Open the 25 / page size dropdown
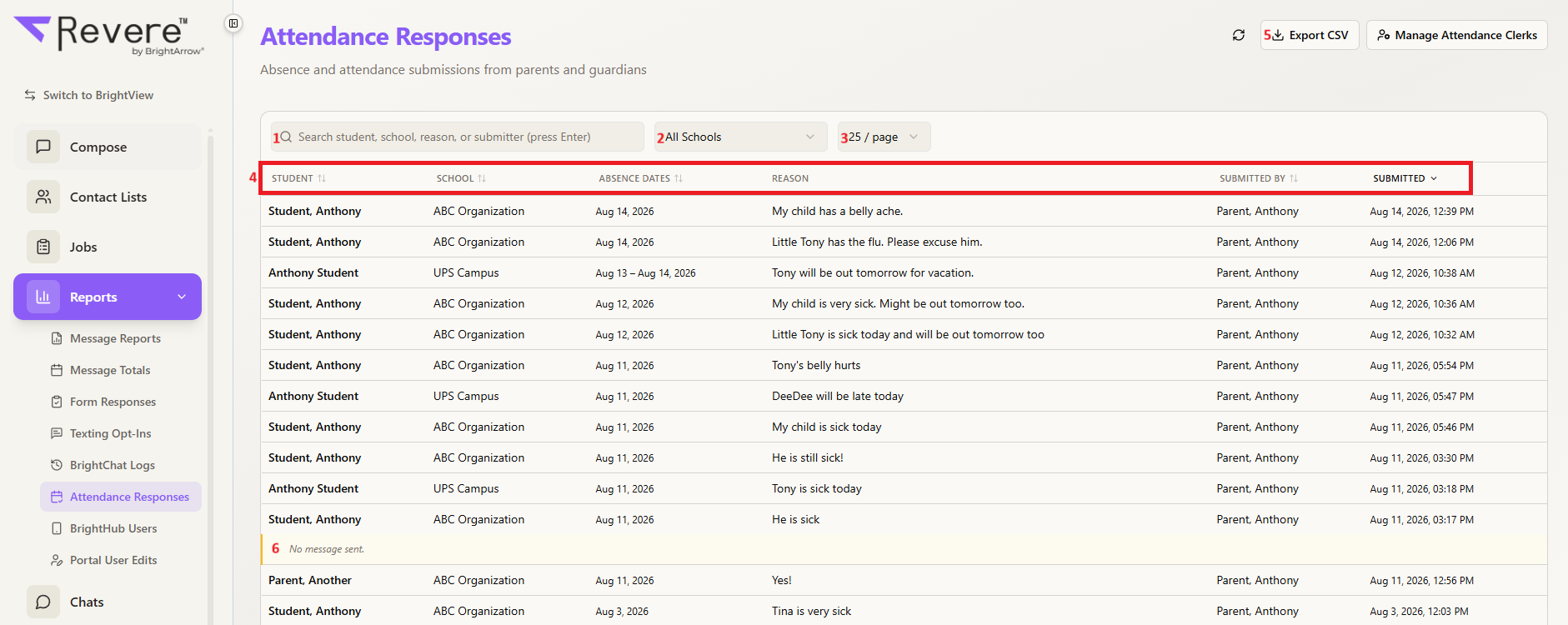 click(884, 137)
